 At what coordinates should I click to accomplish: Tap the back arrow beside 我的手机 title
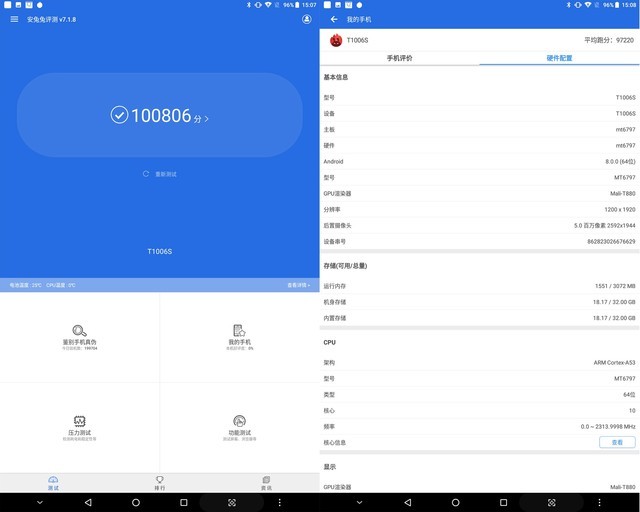334,19
